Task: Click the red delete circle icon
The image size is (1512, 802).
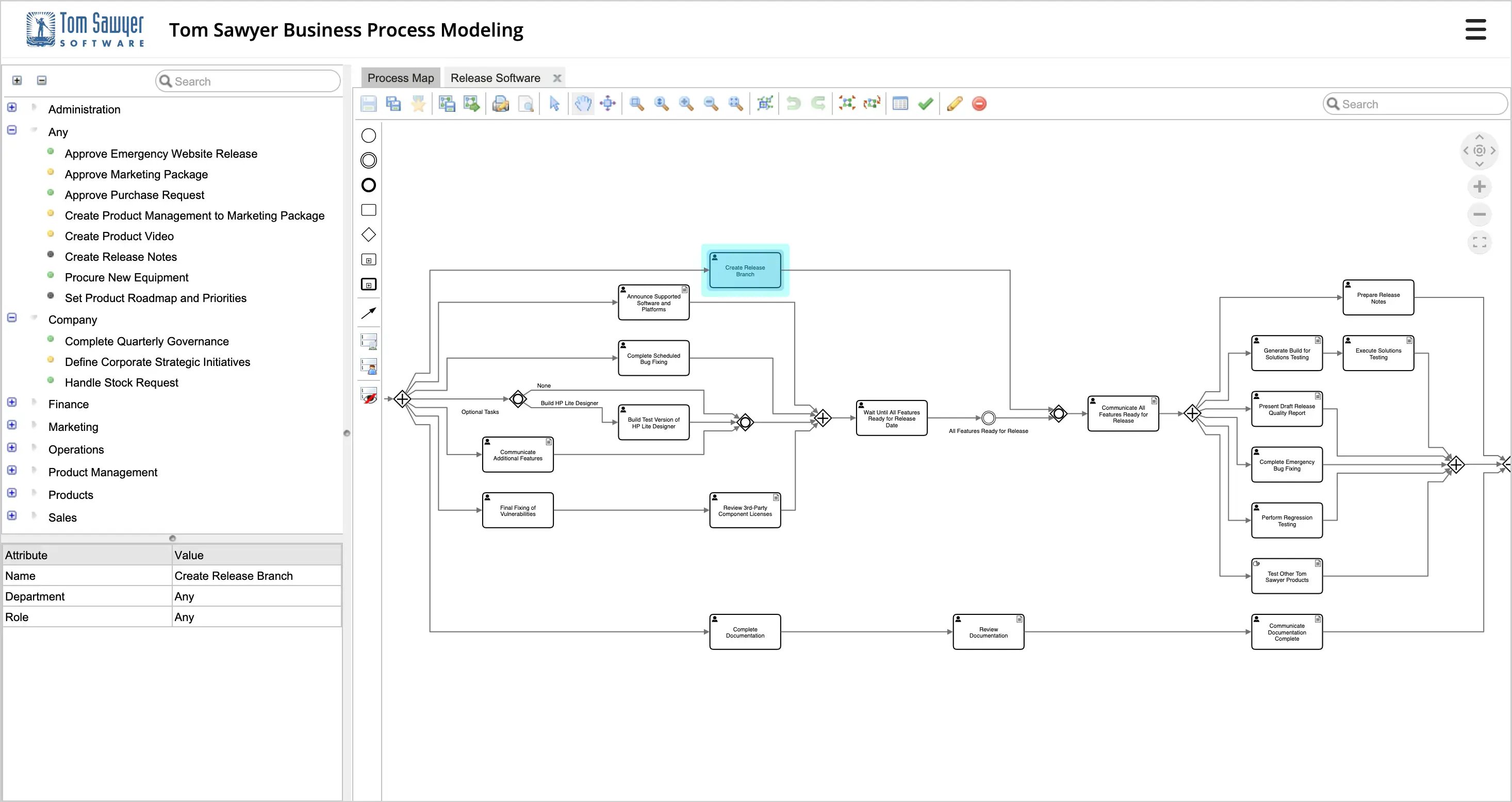Action: tap(979, 104)
